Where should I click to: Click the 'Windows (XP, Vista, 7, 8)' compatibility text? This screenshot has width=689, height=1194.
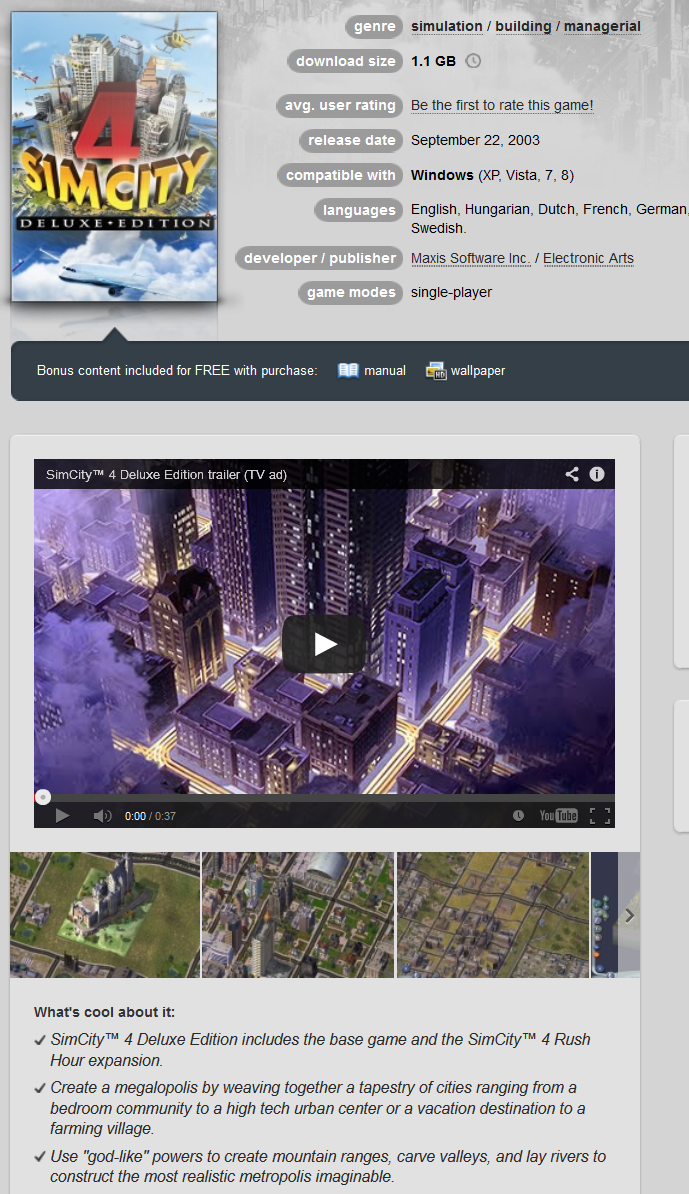click(x=493, y=175)
